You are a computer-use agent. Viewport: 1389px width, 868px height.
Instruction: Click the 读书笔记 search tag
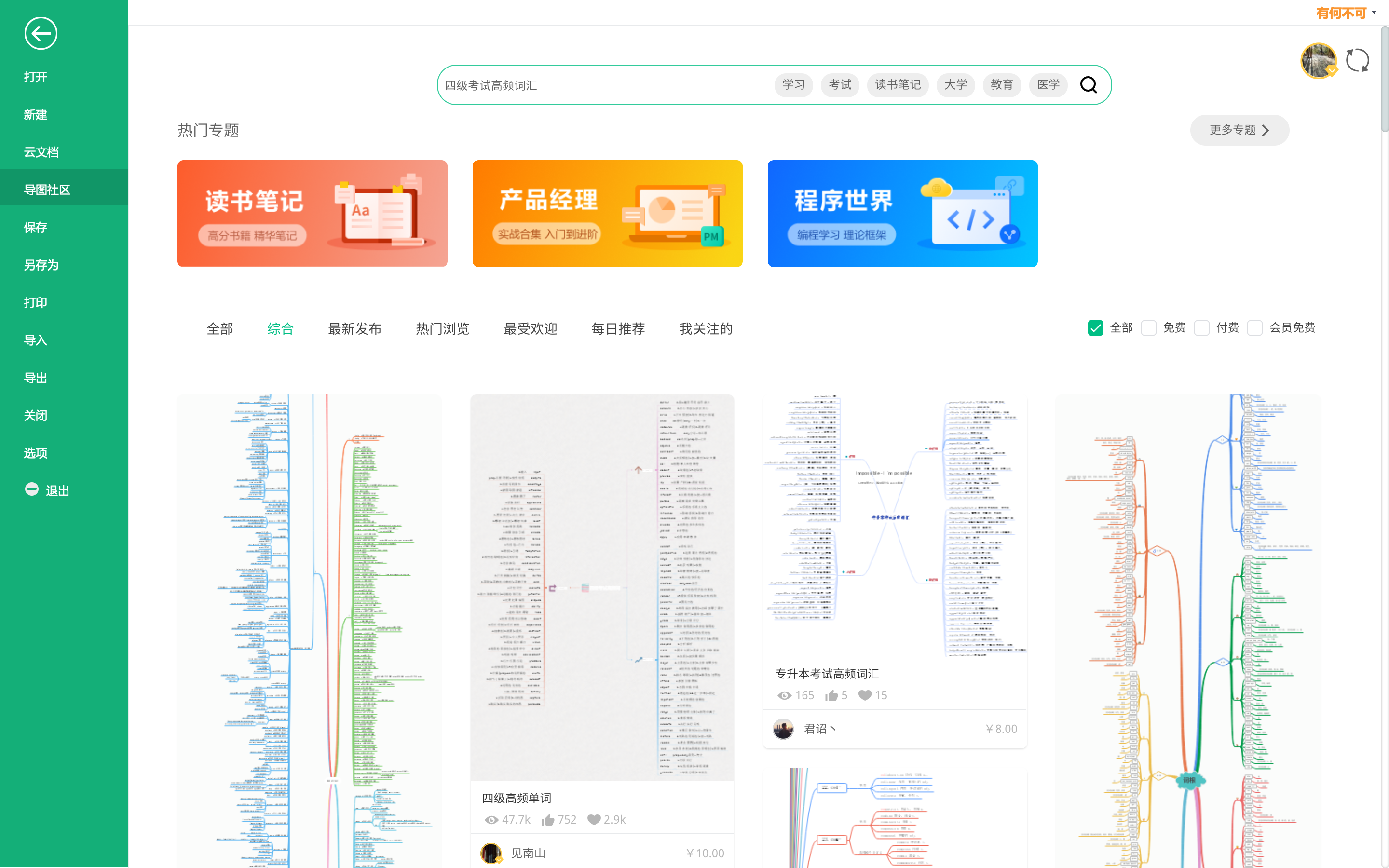tap(897, 85)
